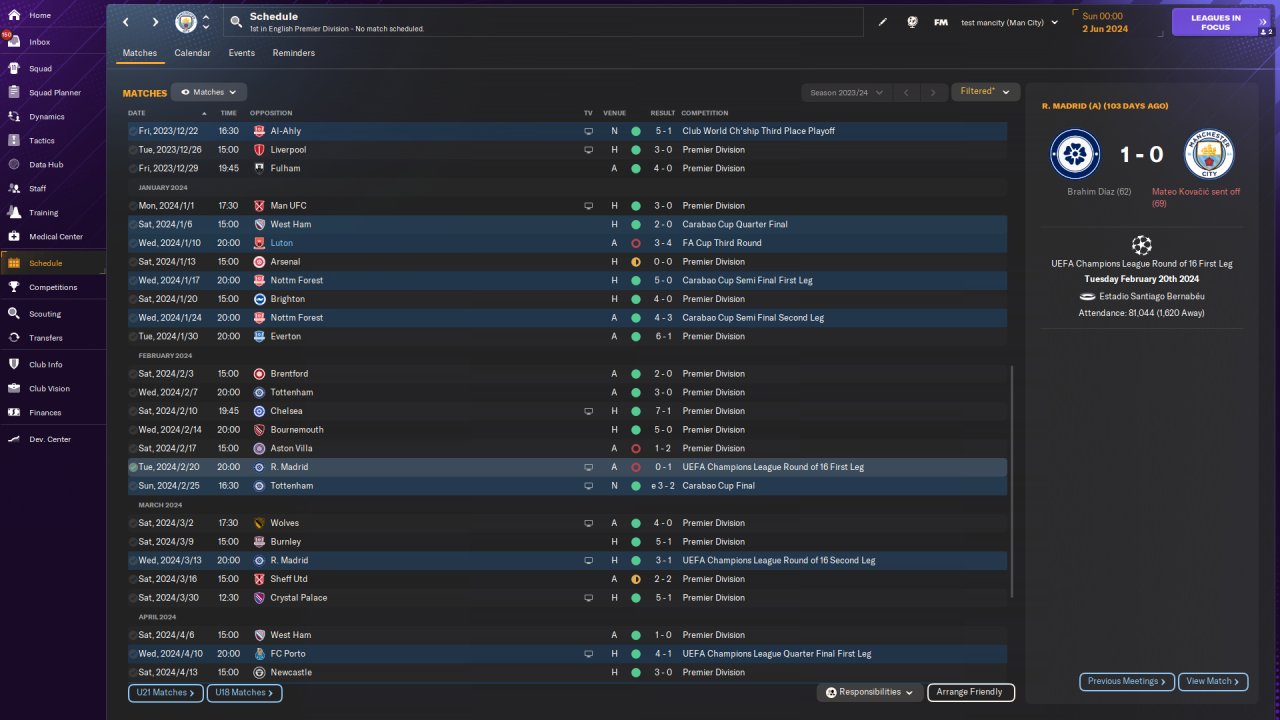Go to Squad via its shirt icon

14,69
